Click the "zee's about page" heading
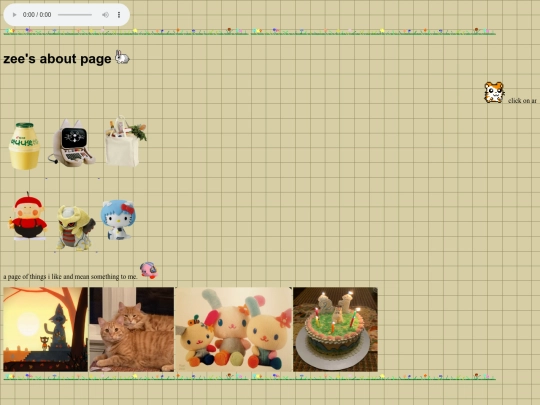The height and width of the screenshot is (405, 540). point(57,59)
